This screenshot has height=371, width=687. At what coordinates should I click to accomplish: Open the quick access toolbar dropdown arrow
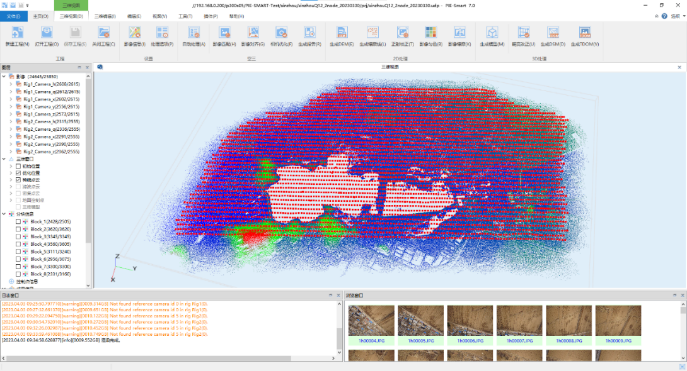(x=28, y=6)
